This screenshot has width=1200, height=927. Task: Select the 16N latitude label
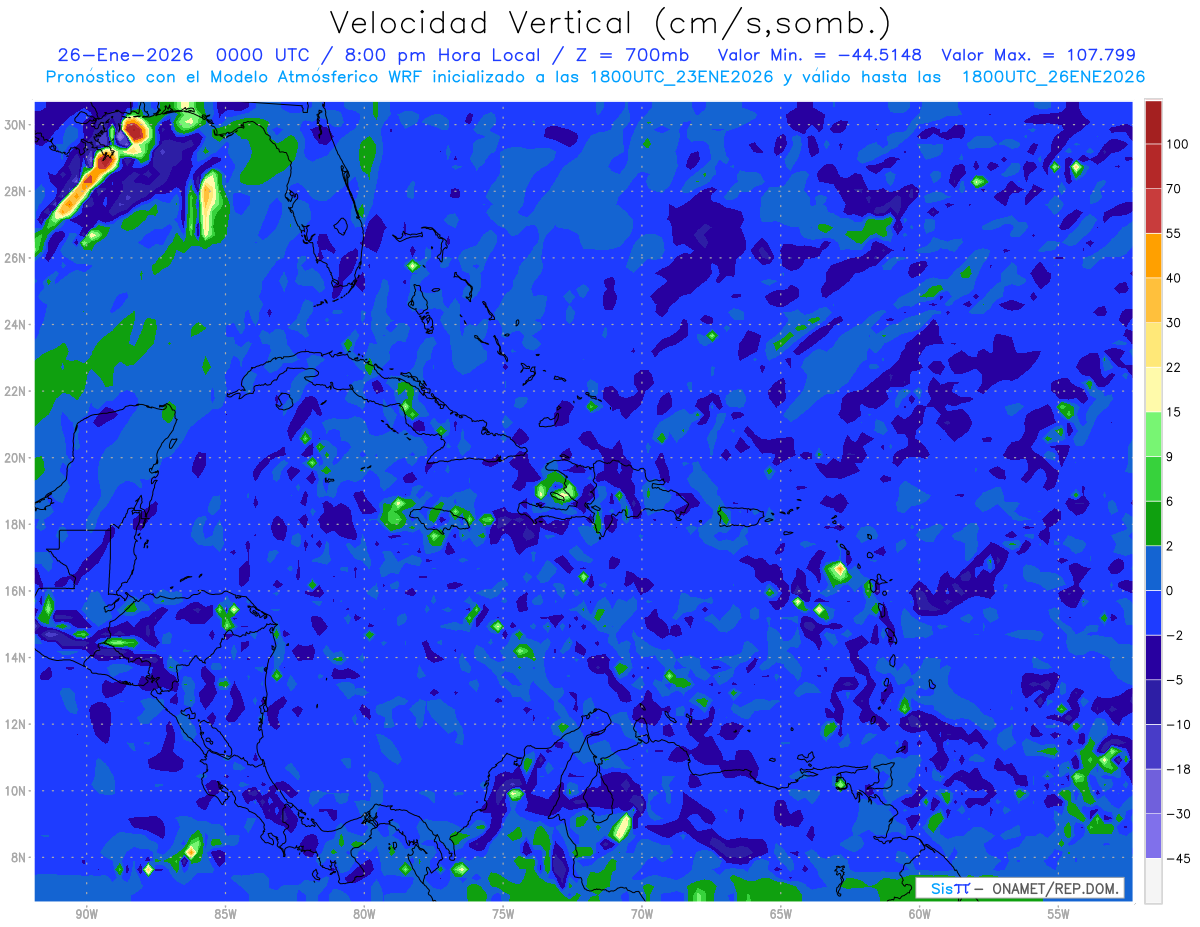(x=16, y=591)
